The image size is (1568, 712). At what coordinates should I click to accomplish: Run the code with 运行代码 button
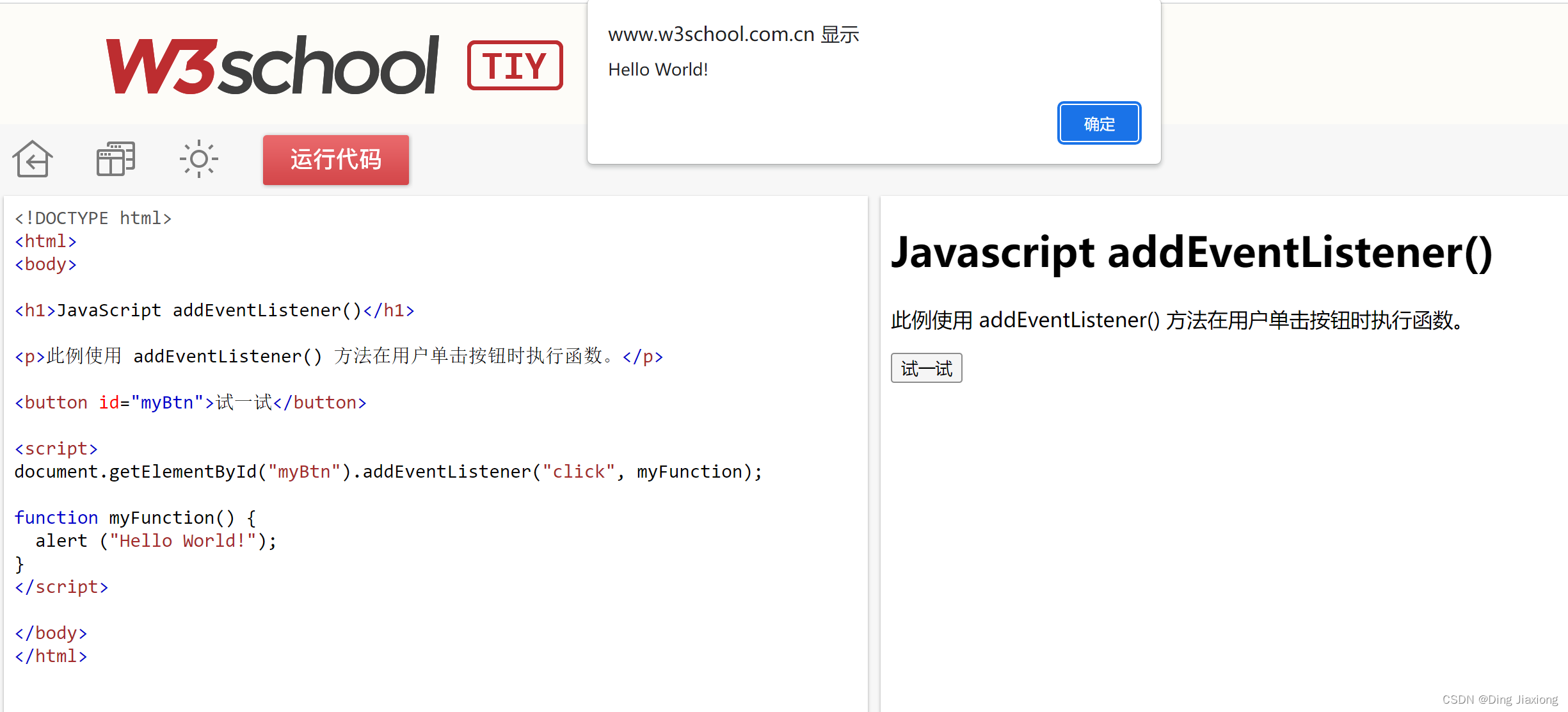[336, 159]
